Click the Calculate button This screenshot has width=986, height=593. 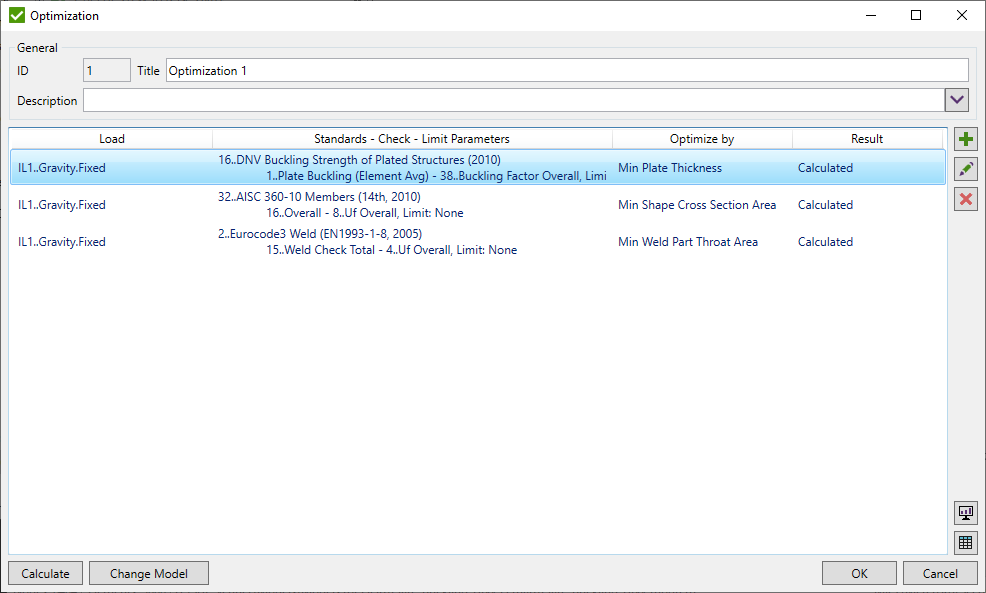pyautogui.click(x=44, y=573)
